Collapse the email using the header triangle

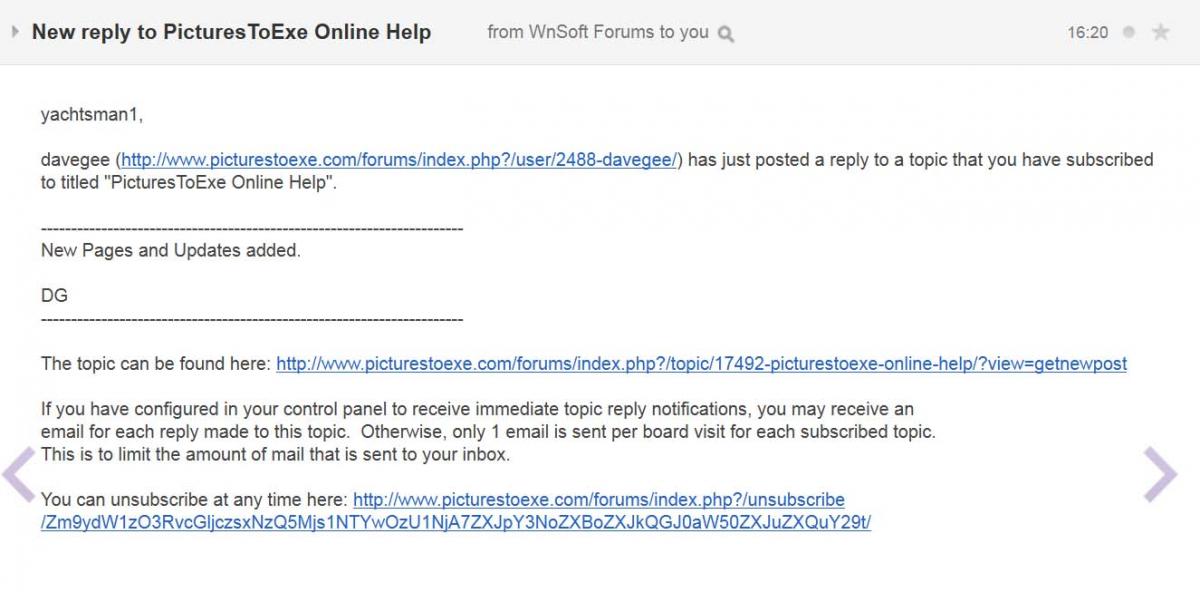click(x=15, y=32)
